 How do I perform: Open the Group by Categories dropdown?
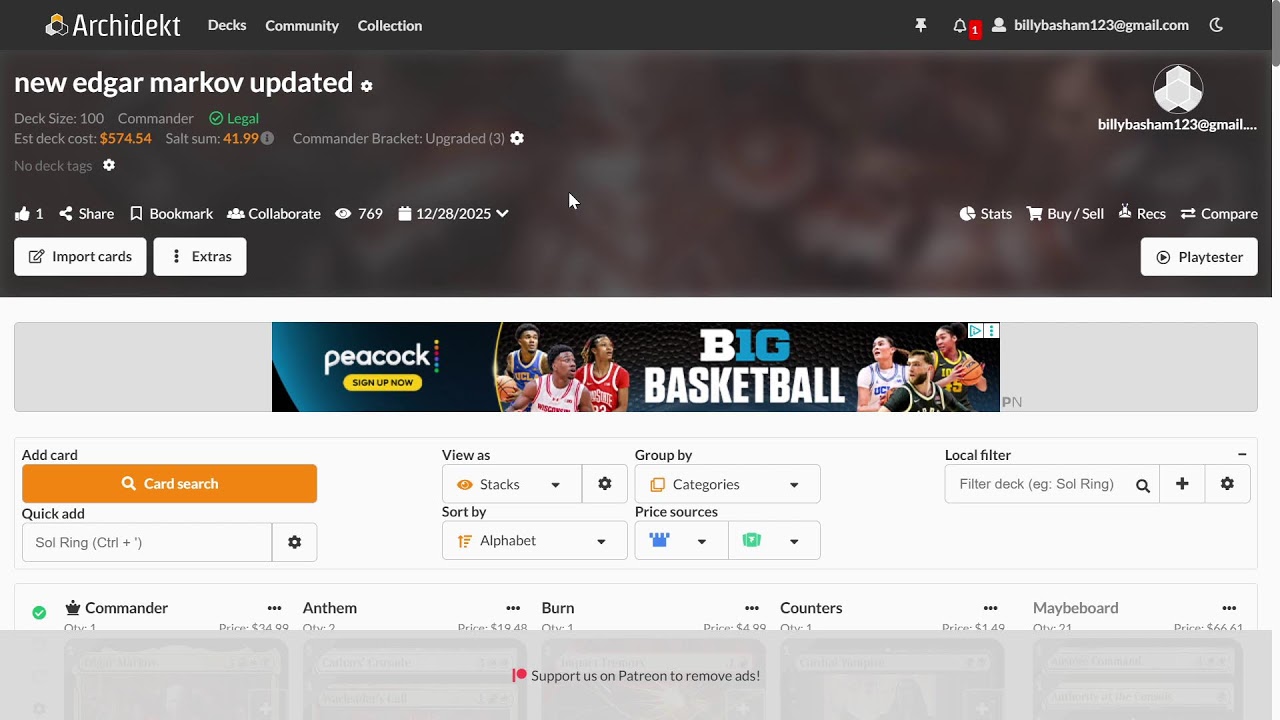tap(728, 484)
